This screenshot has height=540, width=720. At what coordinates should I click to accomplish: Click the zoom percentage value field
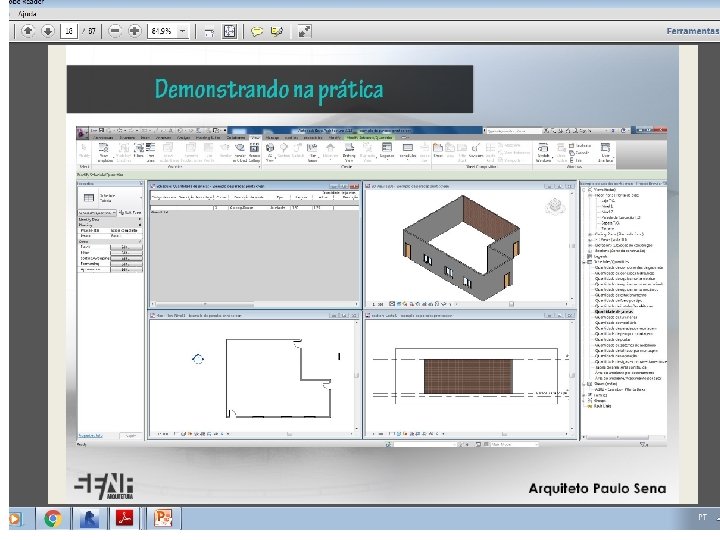point(162,31)
